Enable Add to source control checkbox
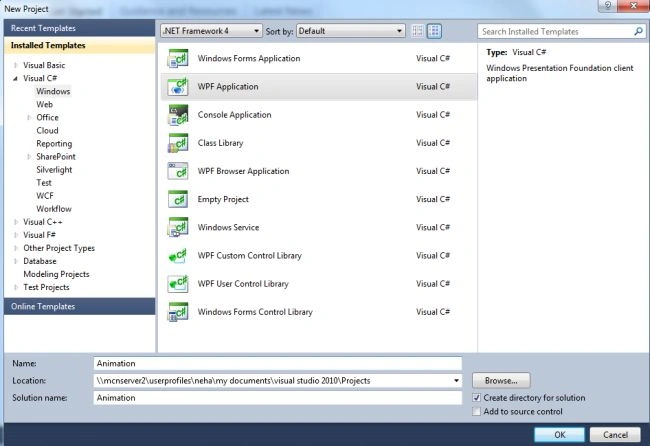 coord(477,412)
